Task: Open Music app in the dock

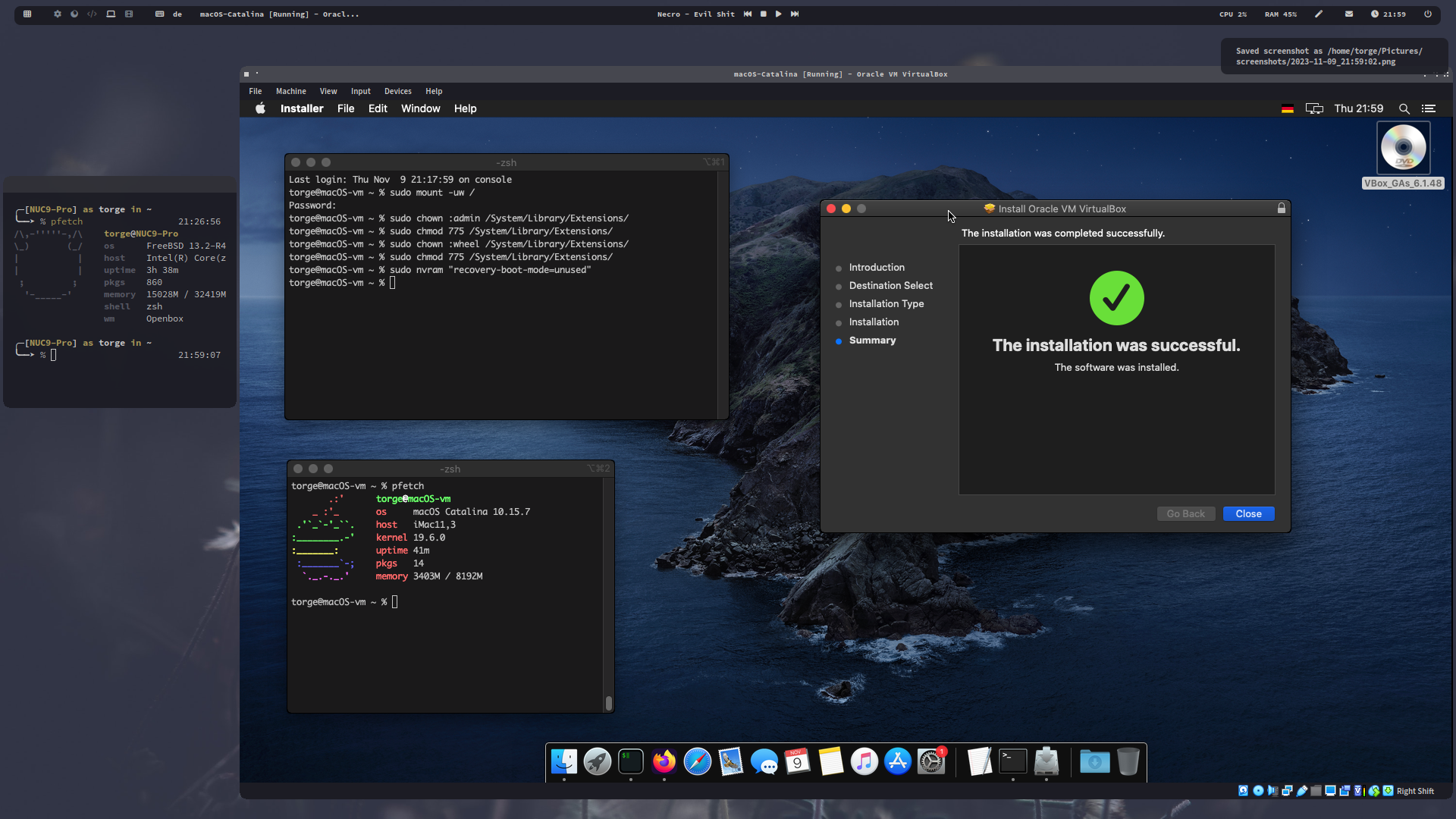Action: [864, 761]
